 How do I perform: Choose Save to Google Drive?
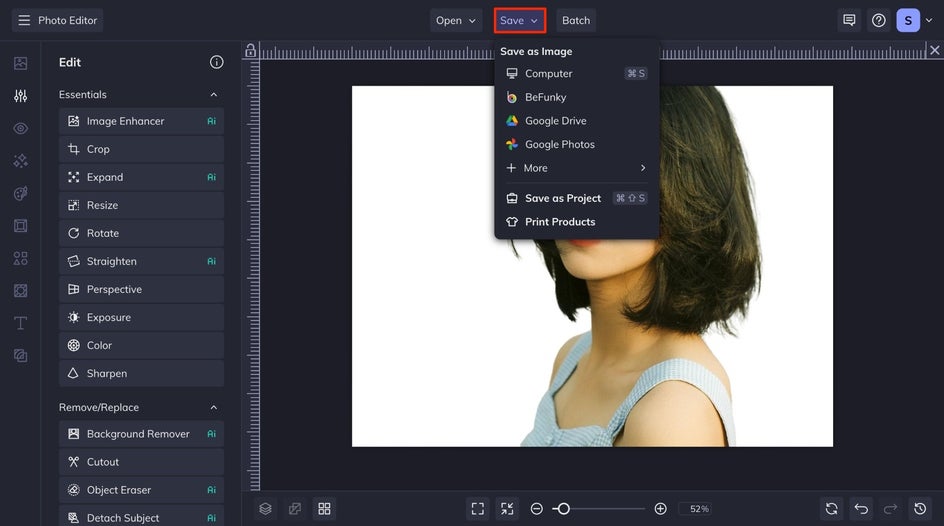tap(555, 121)
